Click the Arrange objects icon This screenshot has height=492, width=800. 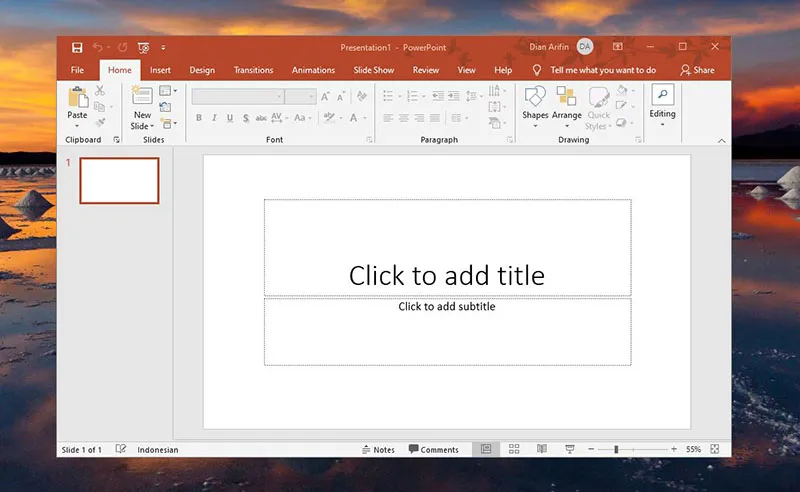[x=566, y=97]
